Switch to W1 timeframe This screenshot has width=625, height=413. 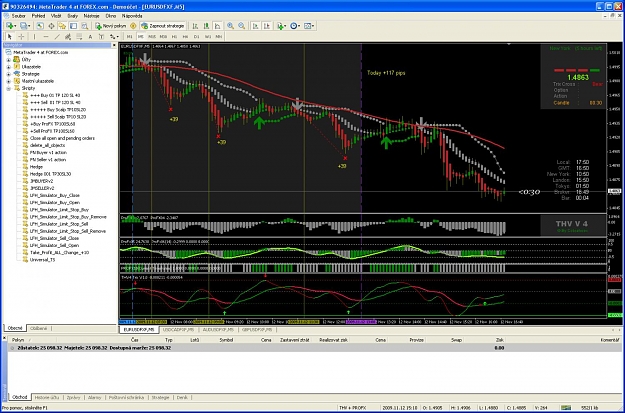coord(208,37)
